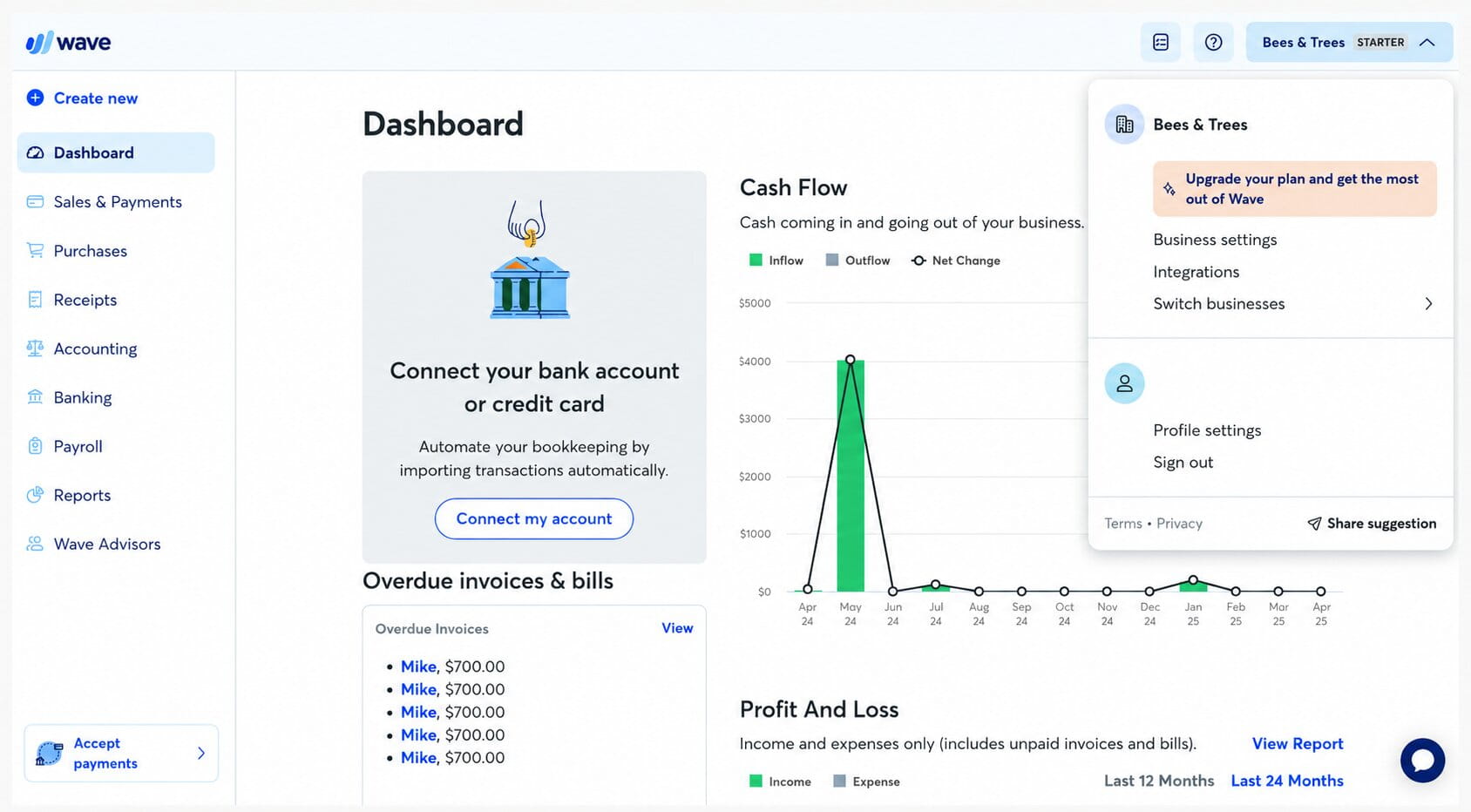1471x812 pixels.
Task: Click the Privacy link
Action: 1179,524
